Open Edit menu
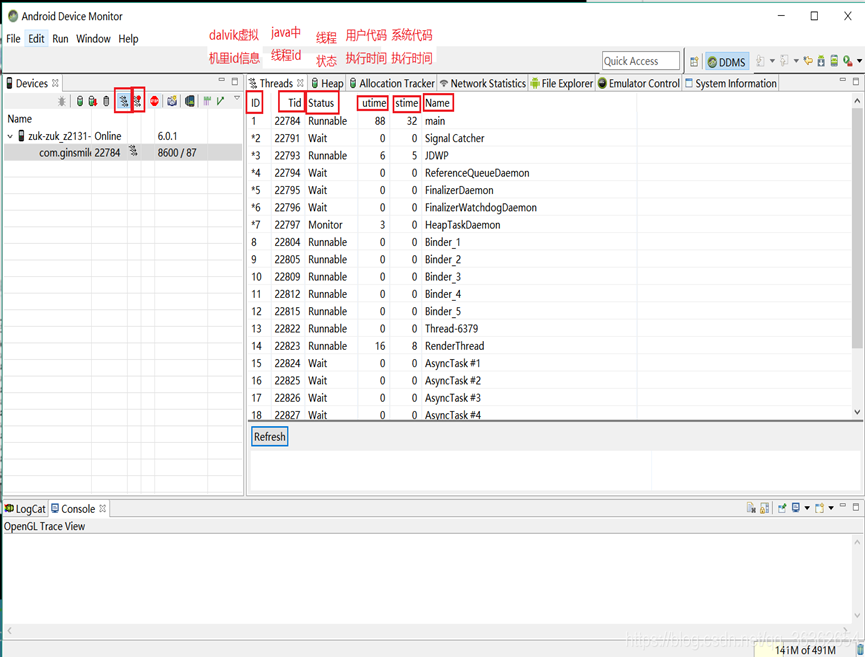This screenshot has height=657, width=865. pos(36,39)
